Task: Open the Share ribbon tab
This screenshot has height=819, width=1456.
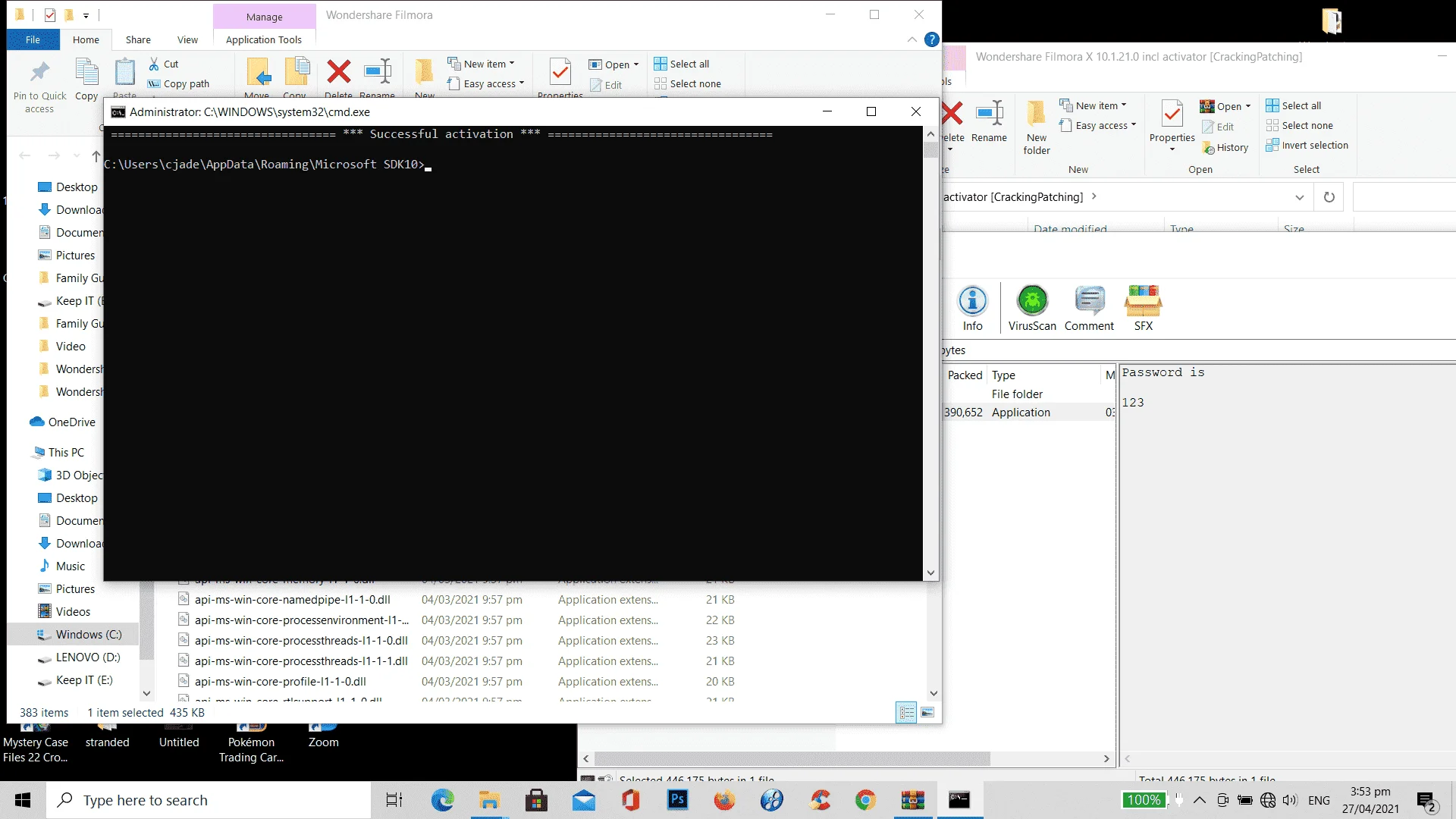Action: pos(138,39)
